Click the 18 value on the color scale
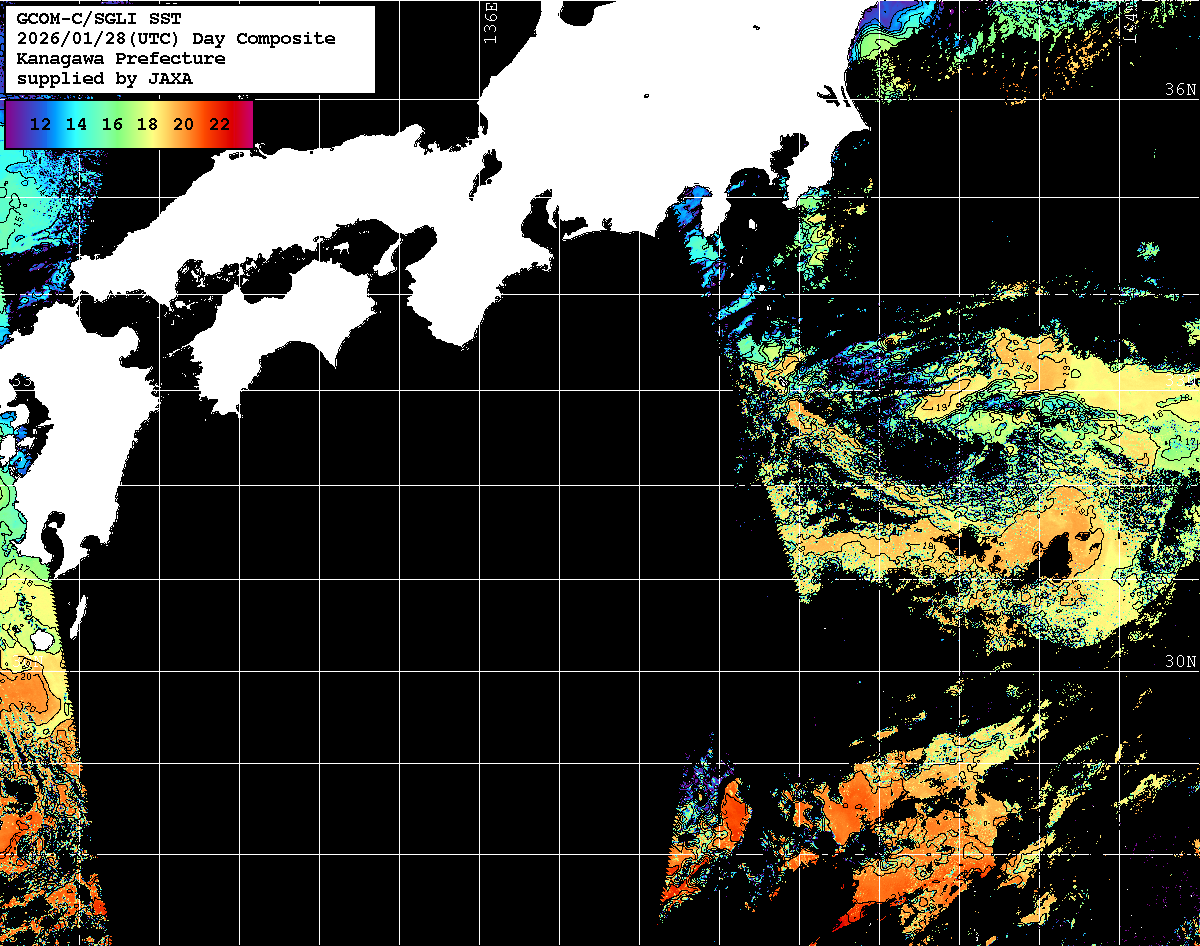 147,125
